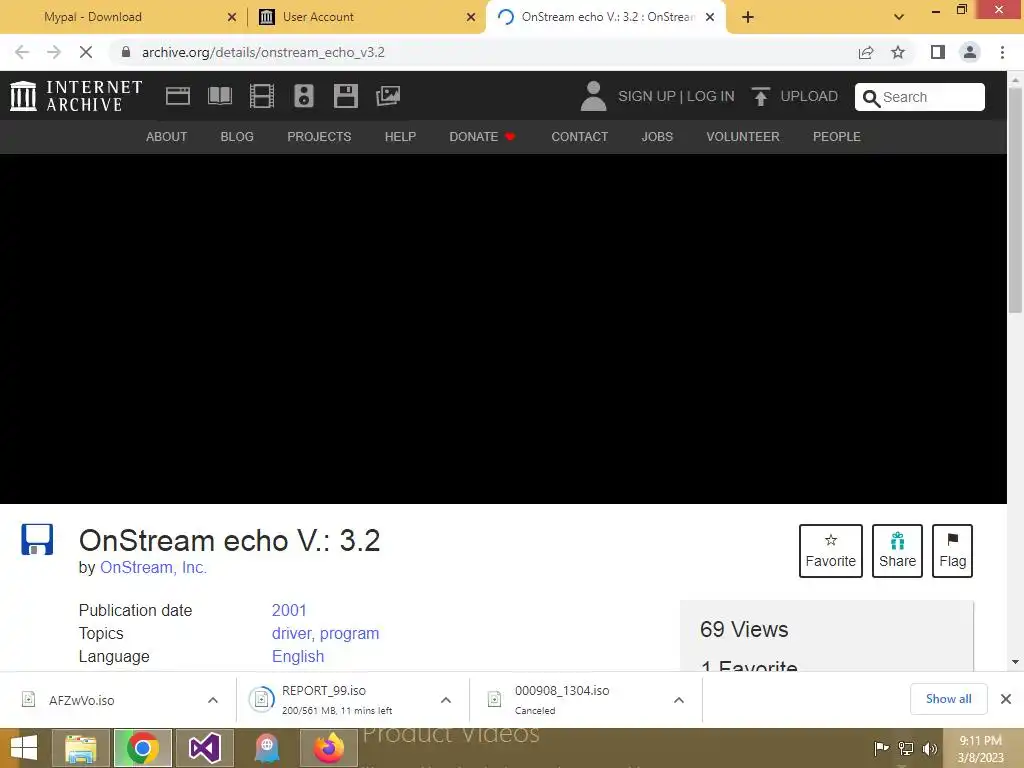Click the Upload arrow icon

[760, 96]
